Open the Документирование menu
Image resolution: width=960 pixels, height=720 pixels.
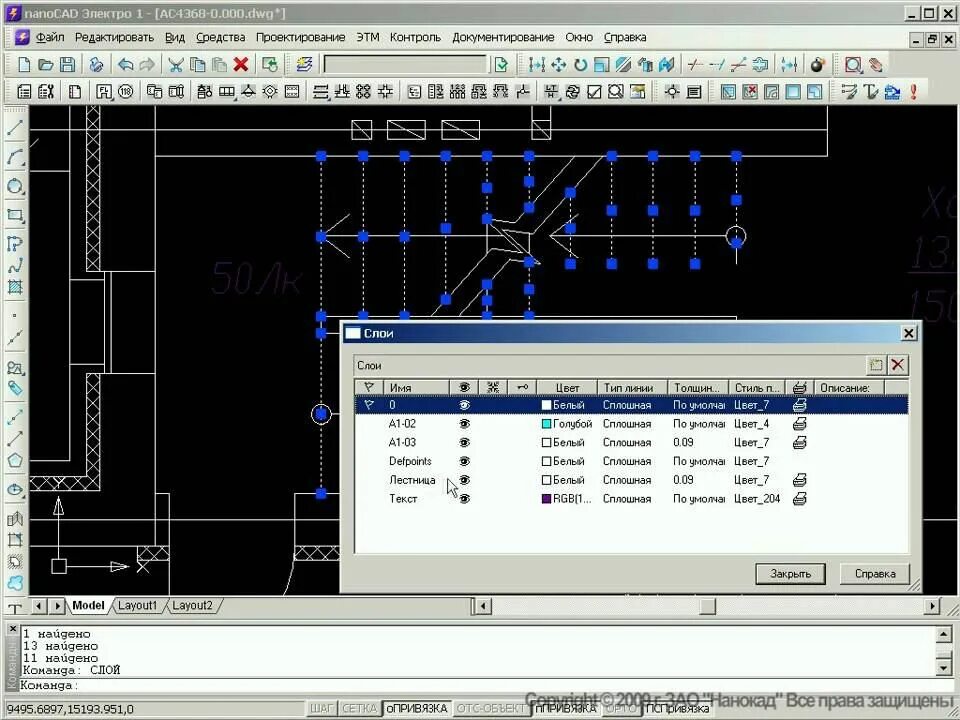503,37
